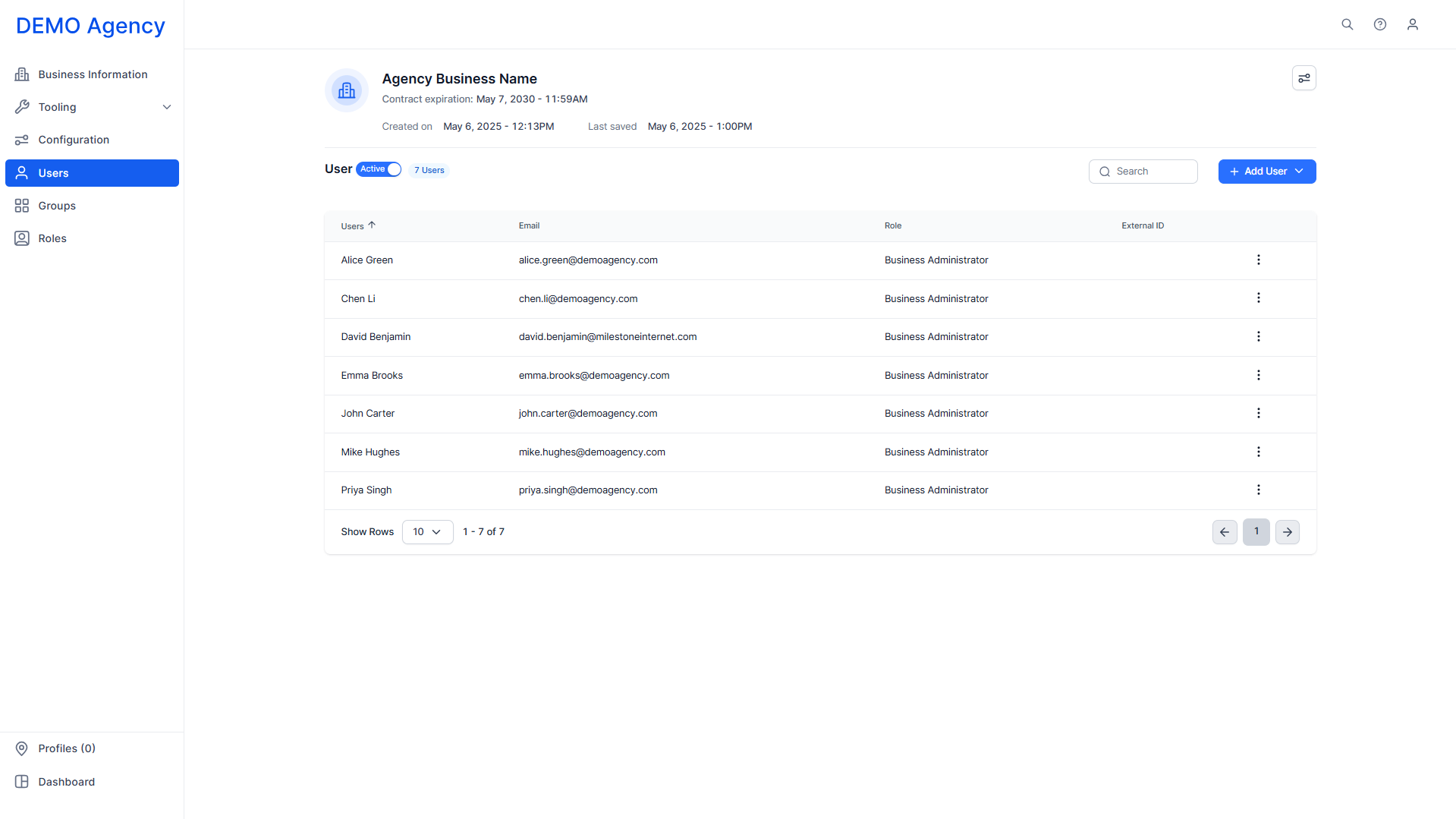Sort by the Email column header
This screenshot has width=1456, height=819.
pyautogui.click(x=529, y=225)
